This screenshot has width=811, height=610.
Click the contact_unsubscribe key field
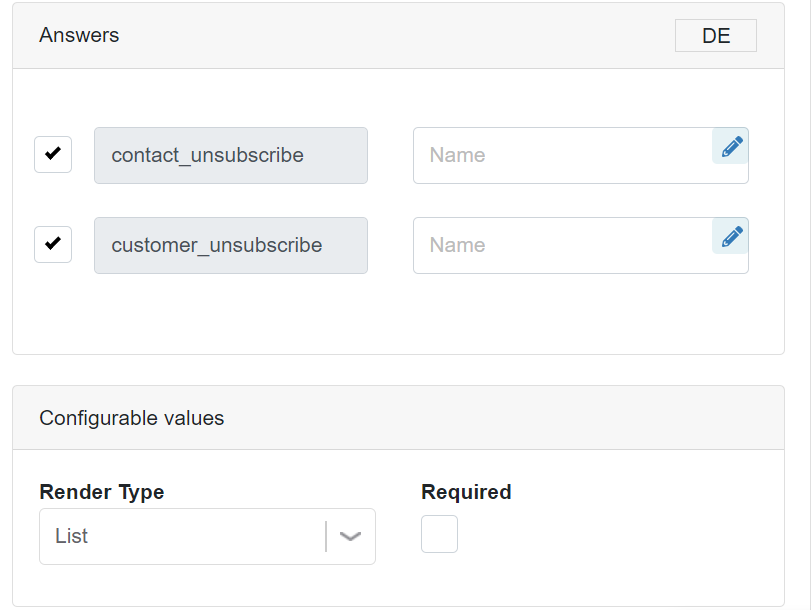pos(231,155)
